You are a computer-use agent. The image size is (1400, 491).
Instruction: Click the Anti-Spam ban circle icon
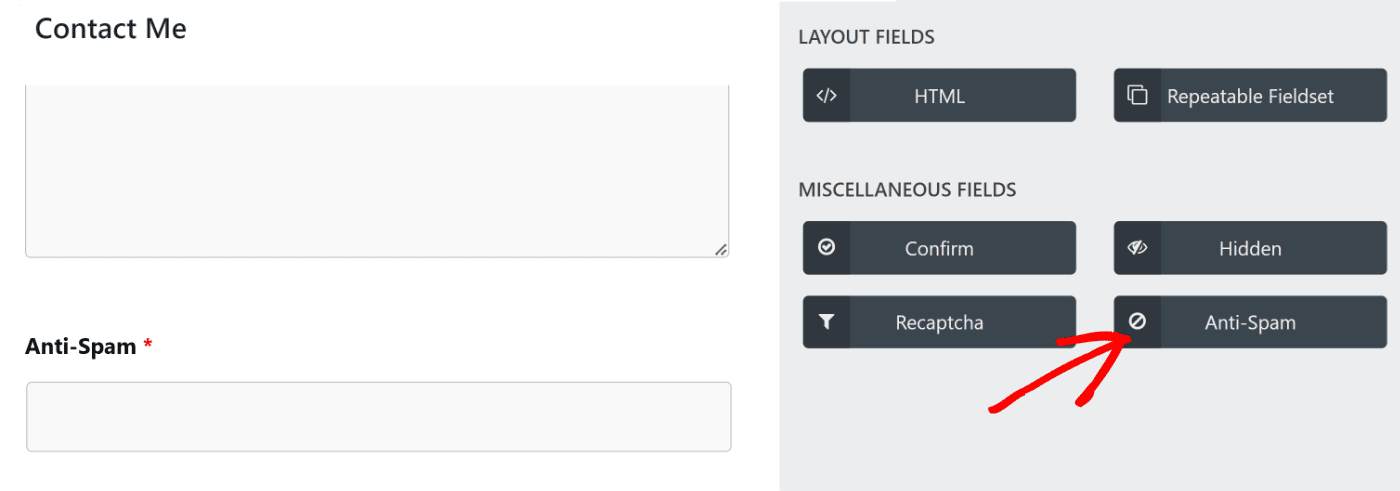[x=1137, y=322]
